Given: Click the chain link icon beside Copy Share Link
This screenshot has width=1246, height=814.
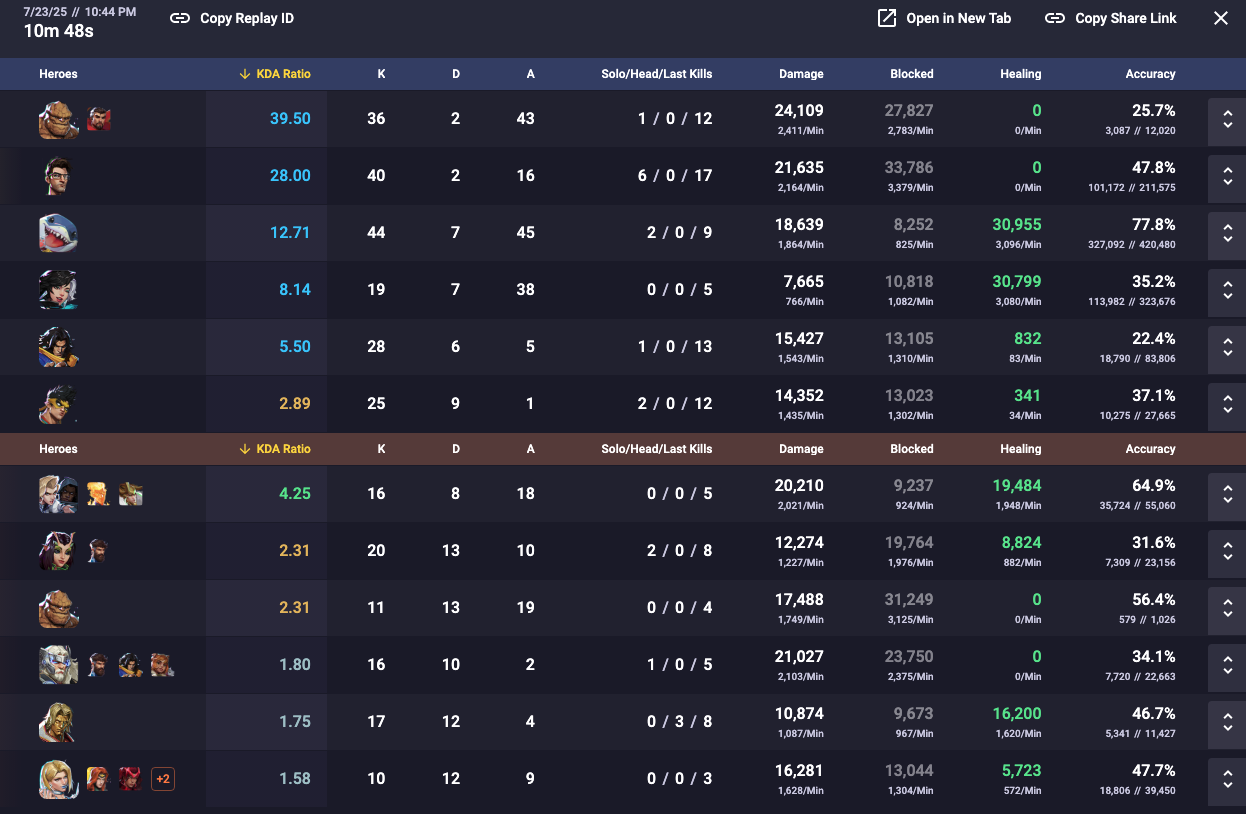Looking at the screenshot, I should (1055, 18).
